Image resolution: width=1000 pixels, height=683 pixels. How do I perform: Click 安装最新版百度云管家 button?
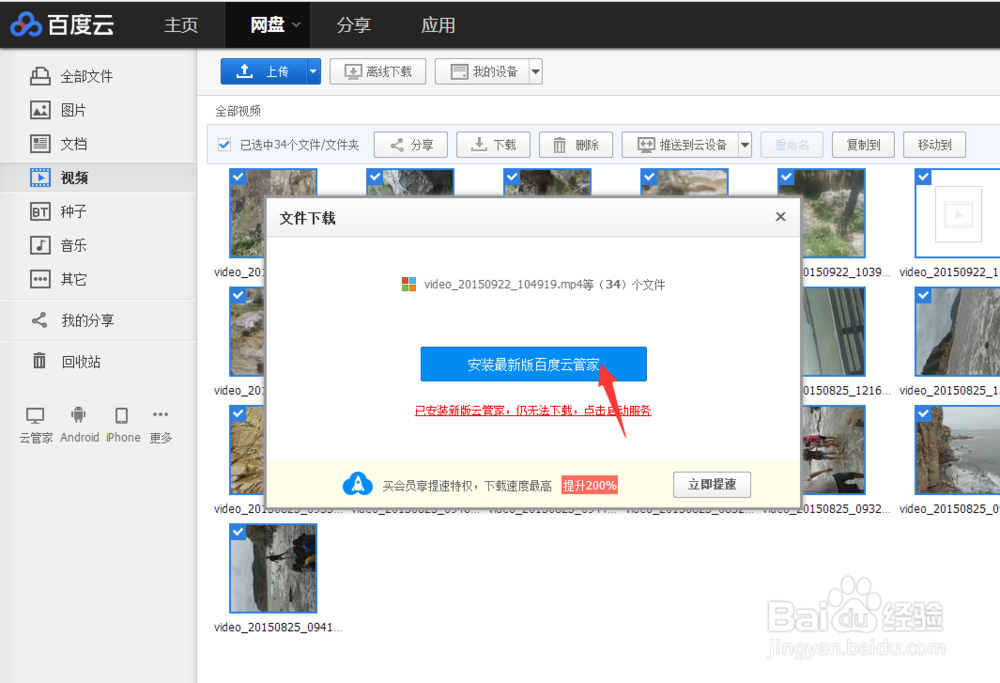(x=534, y=364)
